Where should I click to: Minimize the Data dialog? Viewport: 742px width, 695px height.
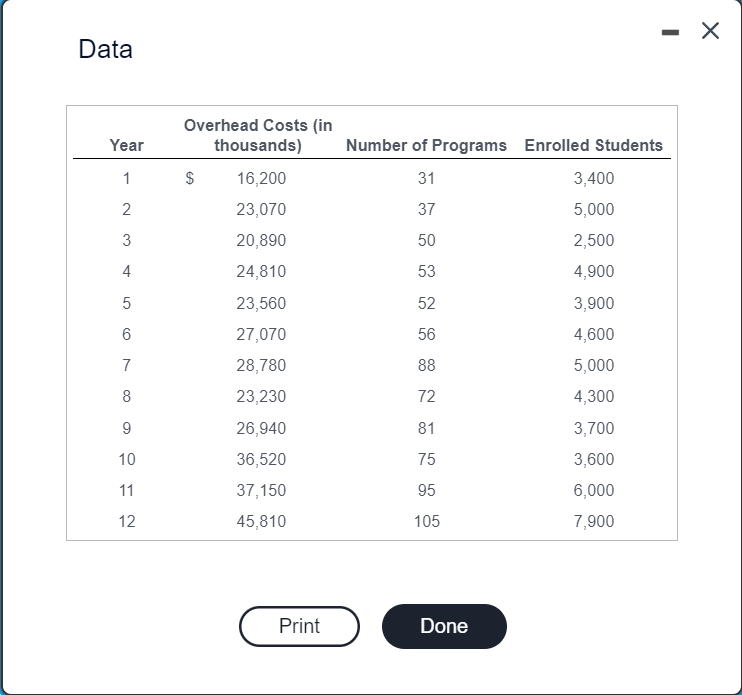[673, 32]
